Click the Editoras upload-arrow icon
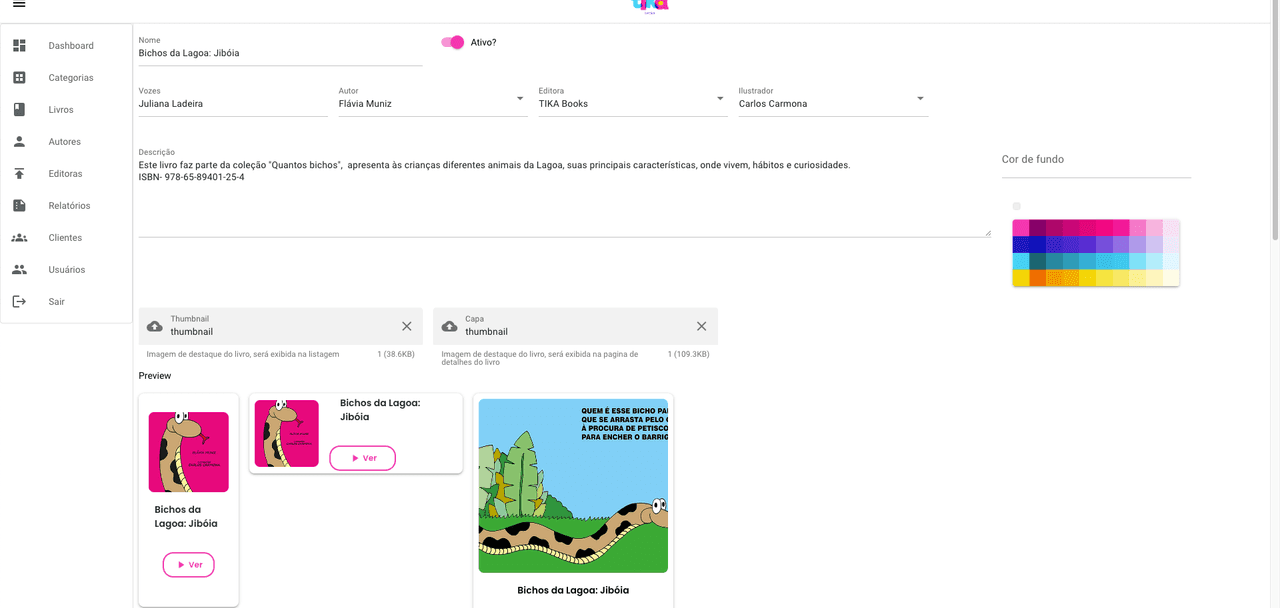Image resolution: width=1280 pixels, height=608 pixels. [x=19, y=174]
